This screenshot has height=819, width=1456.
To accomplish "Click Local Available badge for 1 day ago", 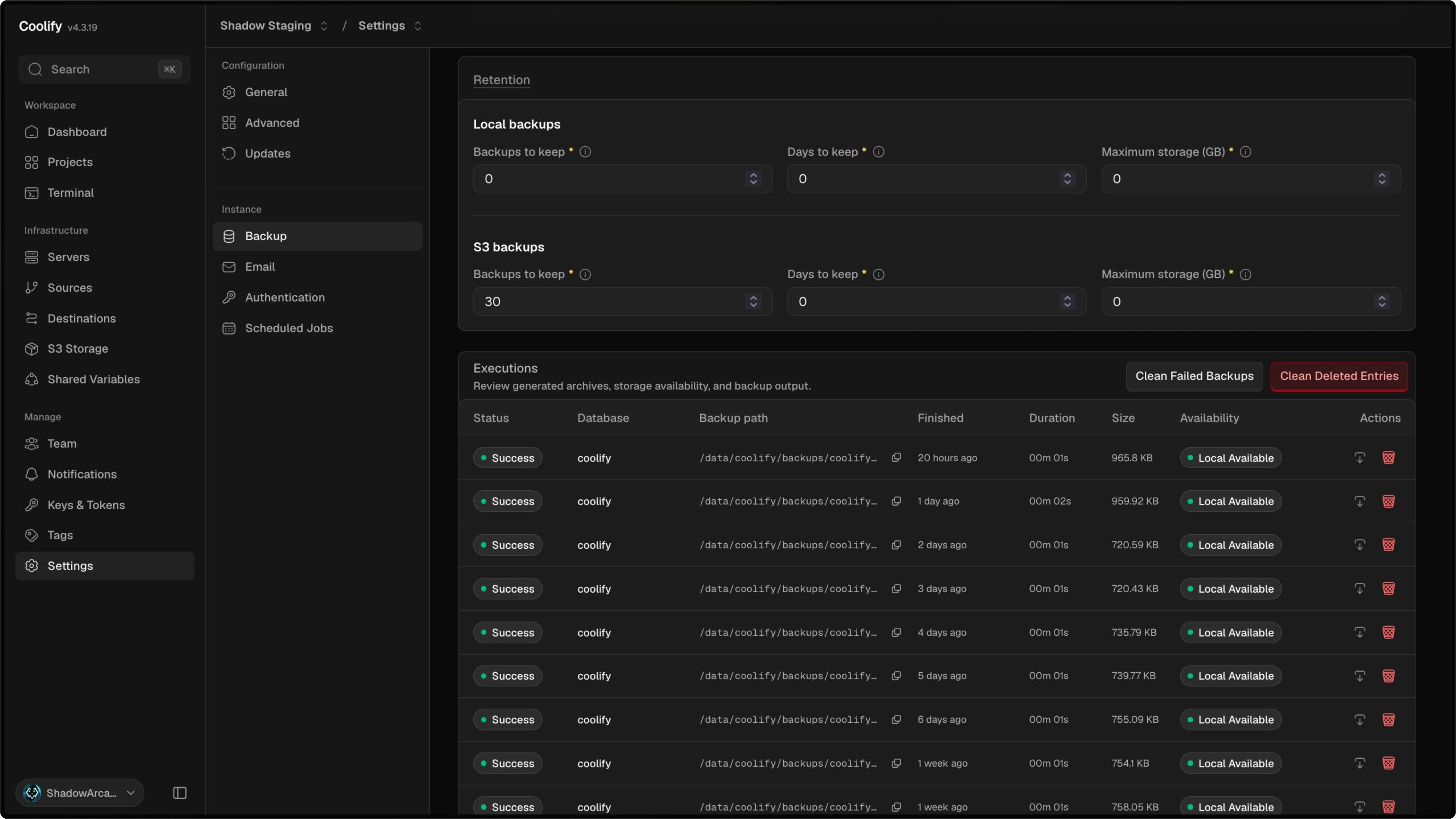I will (x=1230, y=501).
